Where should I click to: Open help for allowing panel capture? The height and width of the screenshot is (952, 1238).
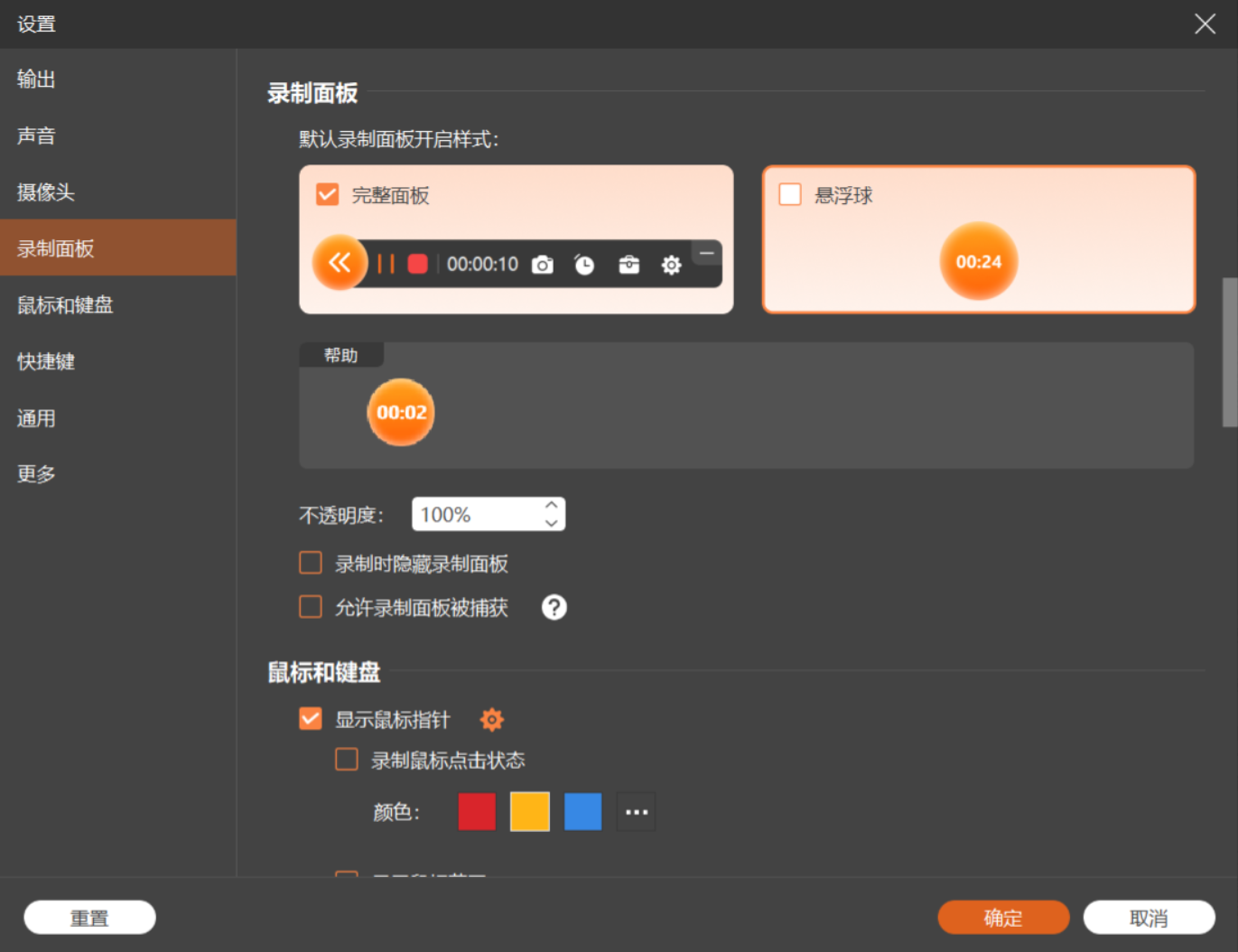point(554,607)
